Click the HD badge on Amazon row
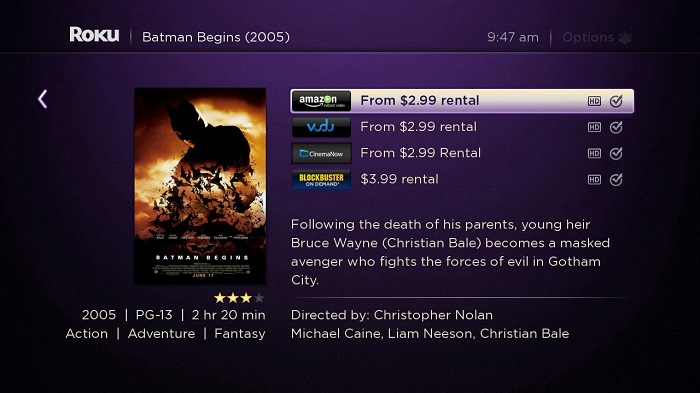The image size is (700, 393). [x=594, y=101]
